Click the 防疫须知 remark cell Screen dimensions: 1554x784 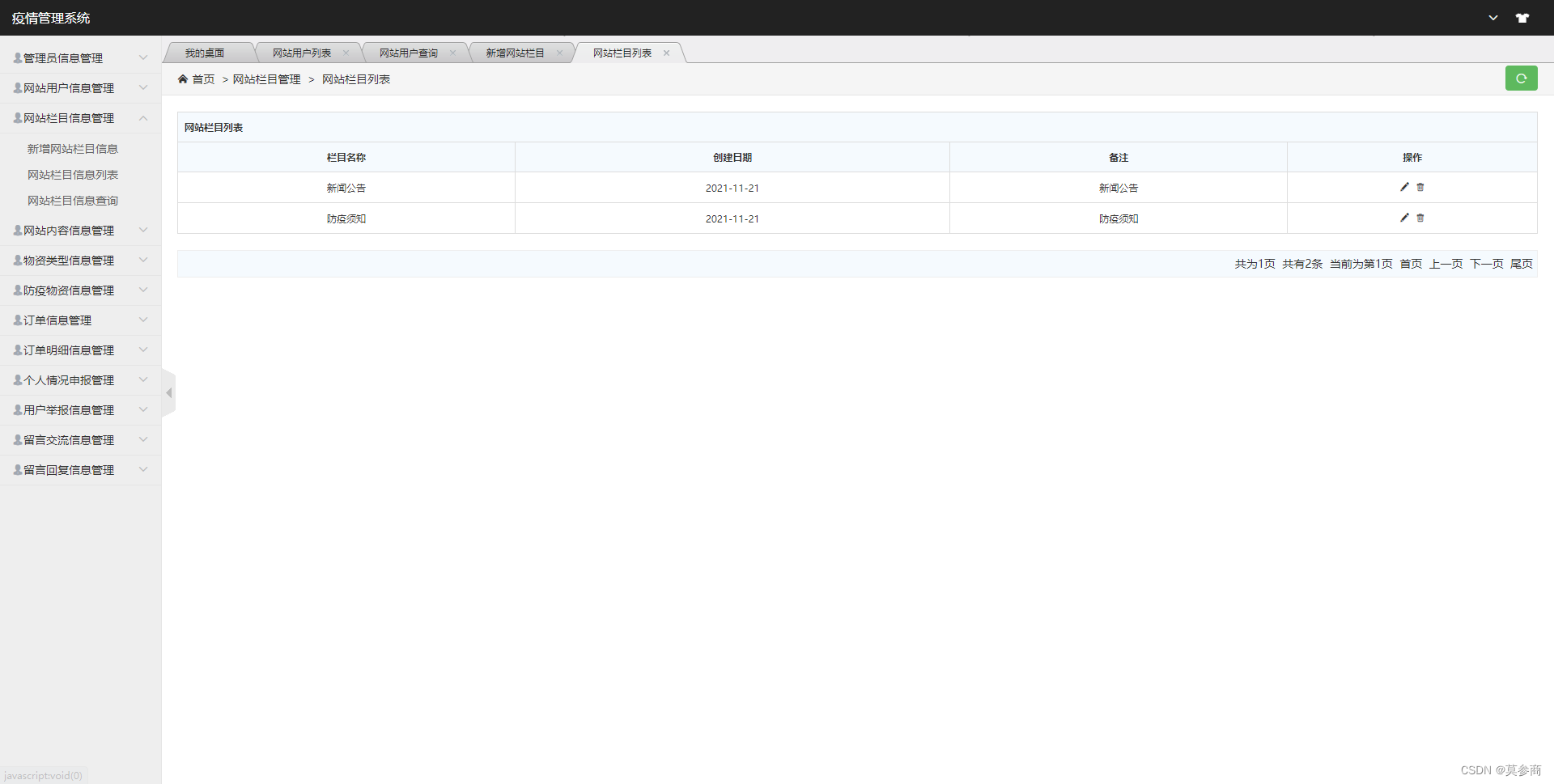(1119, 218)
